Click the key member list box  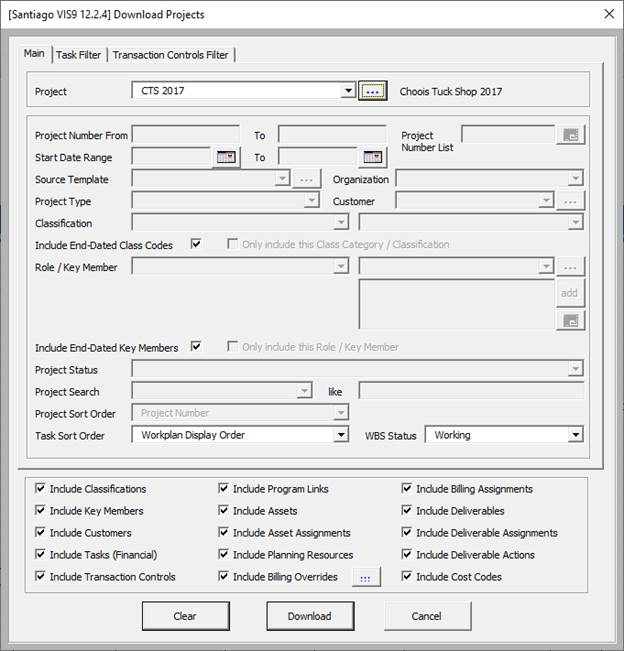coord(457,304)
